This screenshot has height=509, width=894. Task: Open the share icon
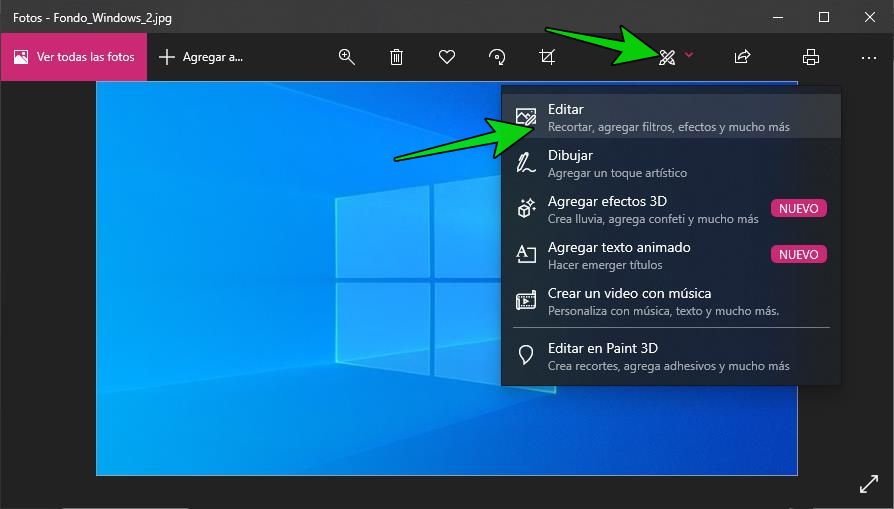(742, 57)
